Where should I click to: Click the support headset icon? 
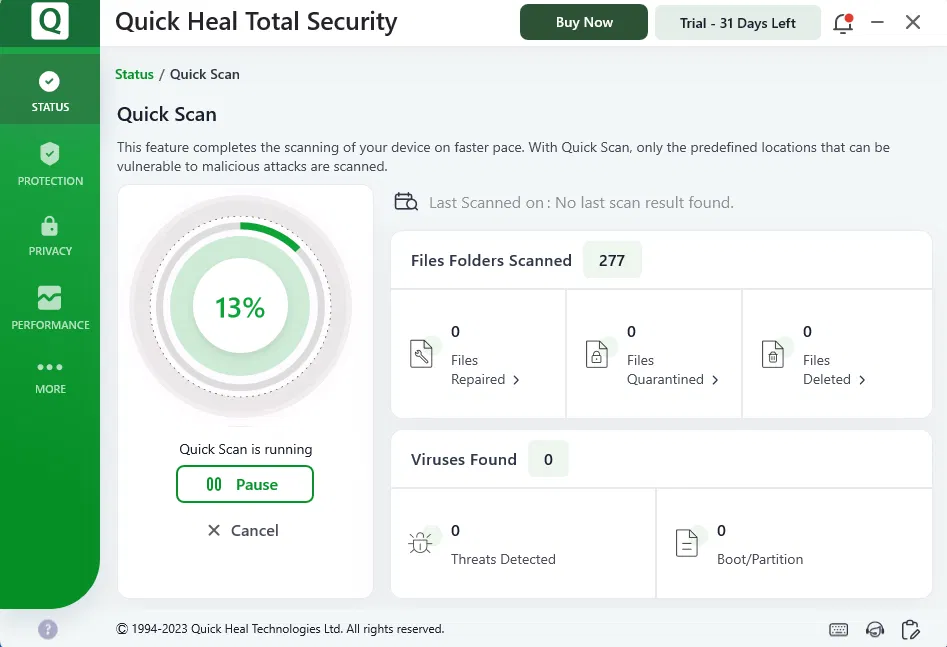[x=875, y=629]
